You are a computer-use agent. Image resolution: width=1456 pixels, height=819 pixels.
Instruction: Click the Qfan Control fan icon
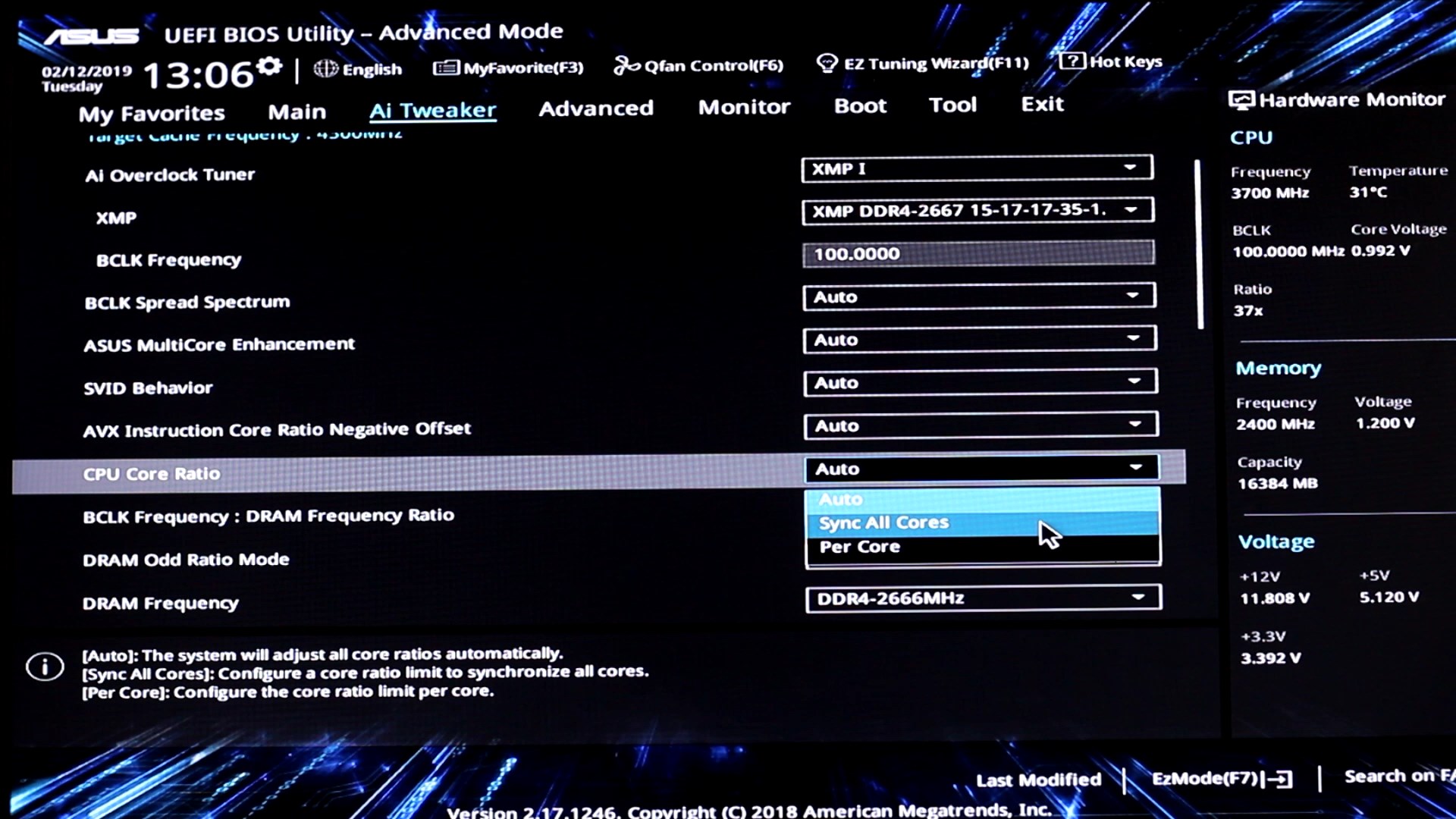point(626,66)
